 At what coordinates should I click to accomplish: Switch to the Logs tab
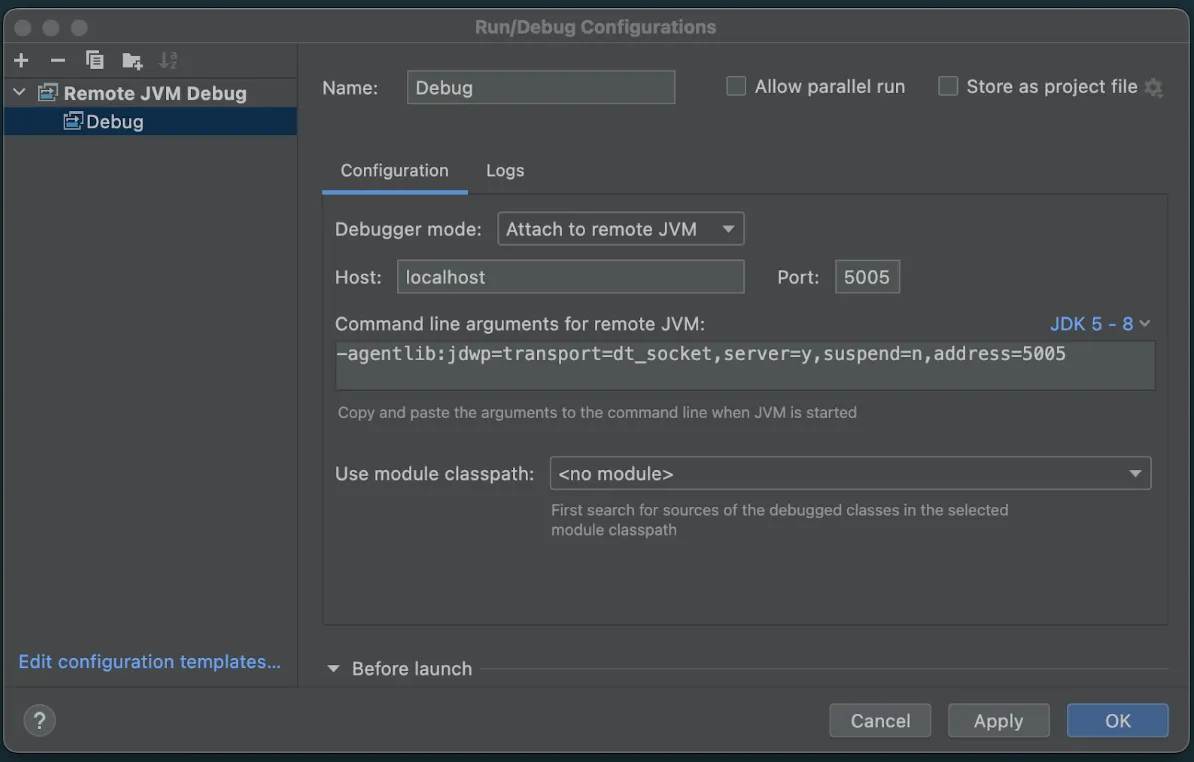(505, 171)
